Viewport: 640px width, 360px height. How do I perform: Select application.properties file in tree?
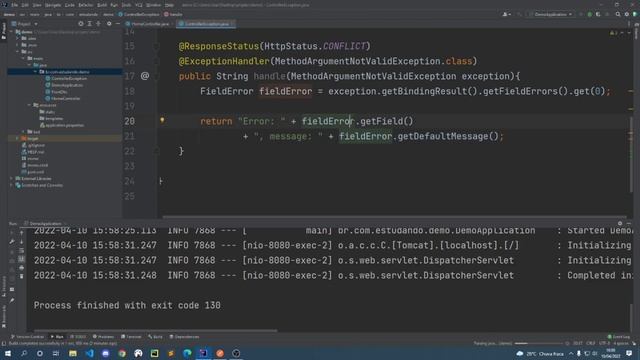click(62, 125)
